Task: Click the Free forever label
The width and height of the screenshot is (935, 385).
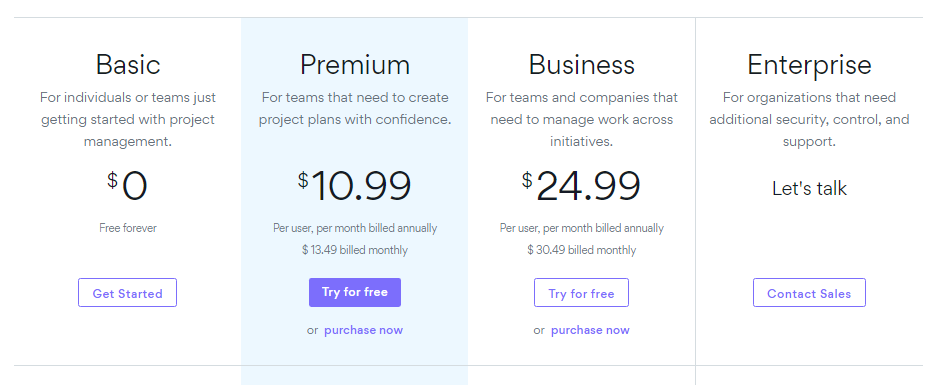Action: [x=128, y=228]
